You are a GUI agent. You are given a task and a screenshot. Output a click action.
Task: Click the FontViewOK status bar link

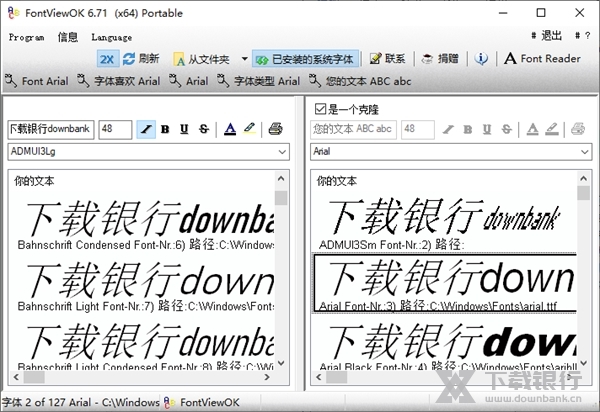(202, 402)
